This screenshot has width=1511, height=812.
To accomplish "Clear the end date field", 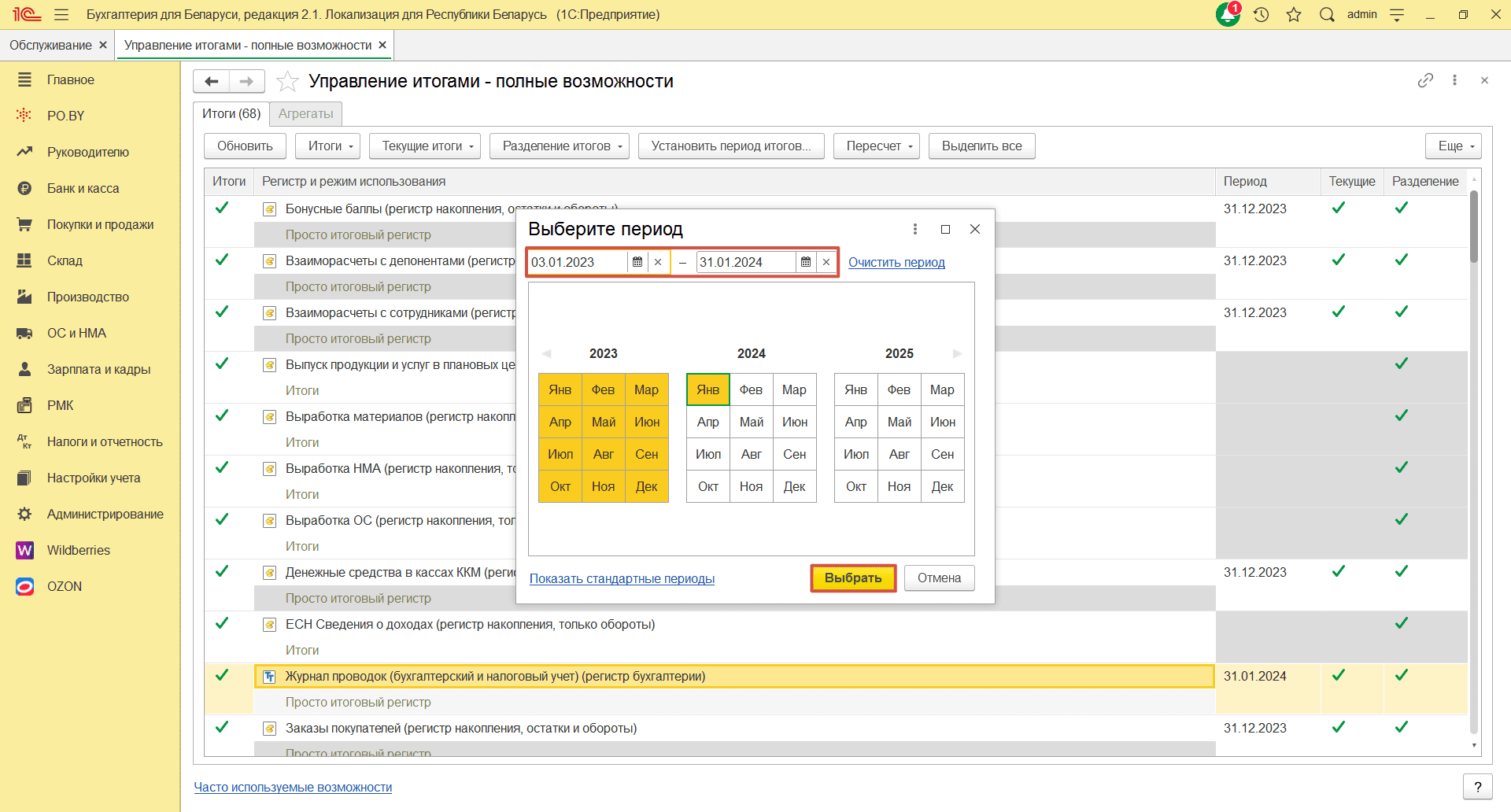I will point(826,262).
